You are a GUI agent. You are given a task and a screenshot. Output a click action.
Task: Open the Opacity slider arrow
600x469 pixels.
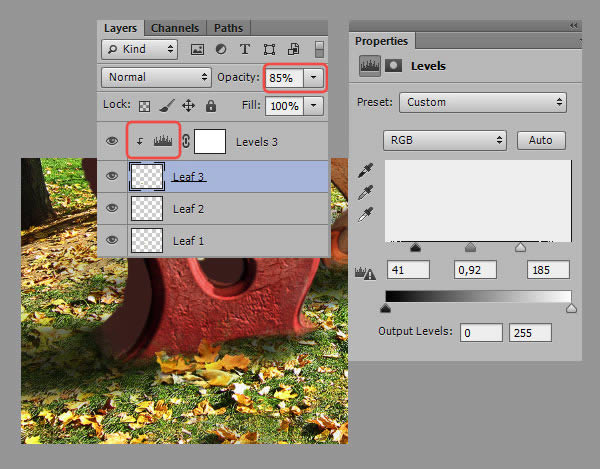point(314,77)
